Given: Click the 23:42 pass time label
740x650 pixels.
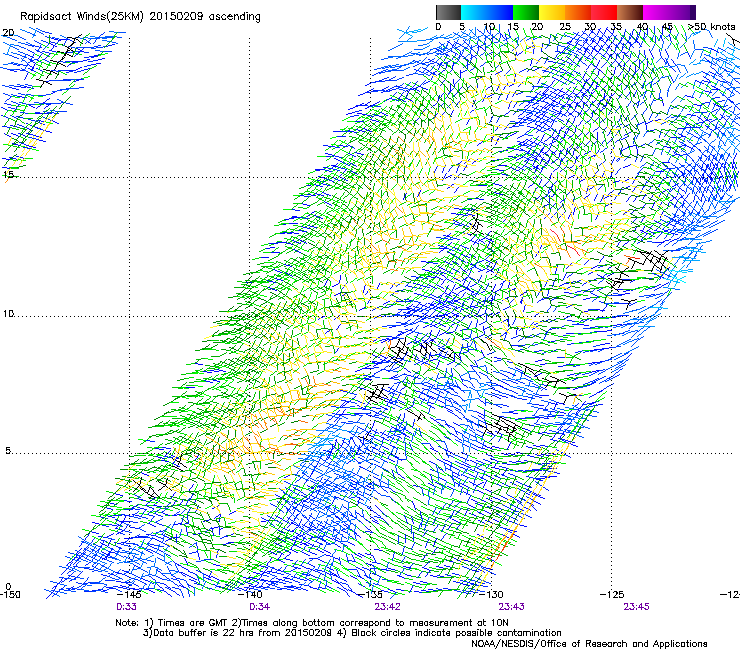Looking at the screenshot, I should (x=387, y=607).
